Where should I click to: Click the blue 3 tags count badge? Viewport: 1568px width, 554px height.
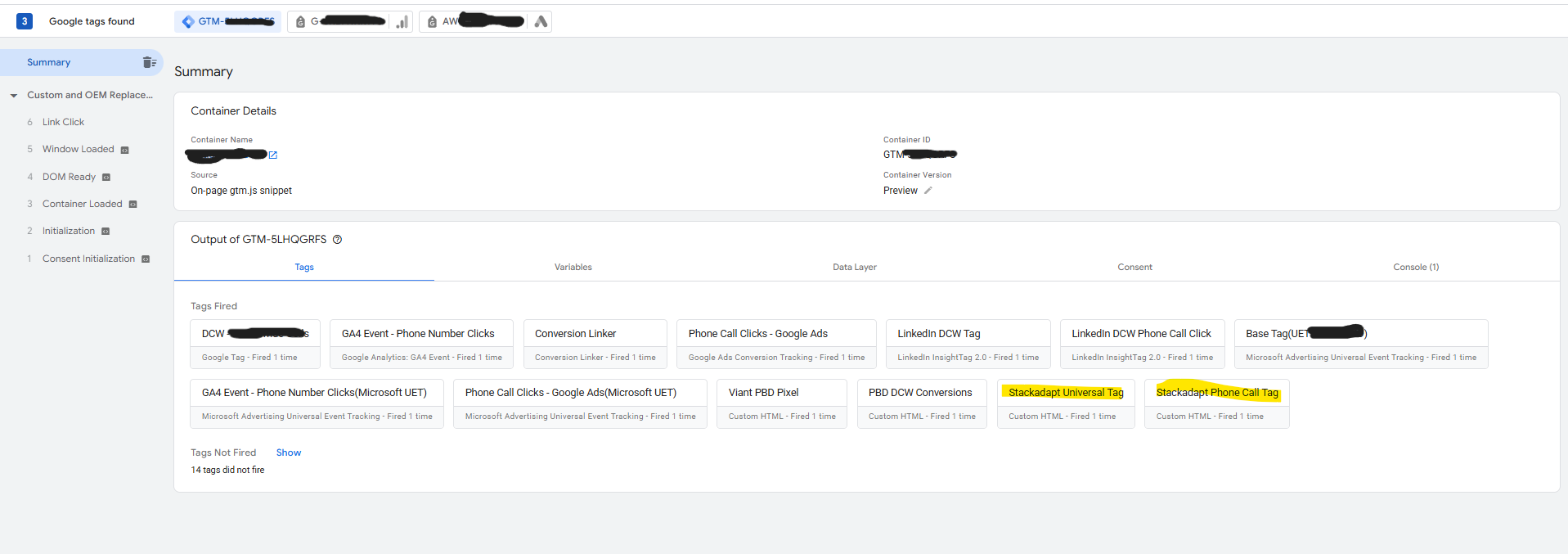[25, 21]
